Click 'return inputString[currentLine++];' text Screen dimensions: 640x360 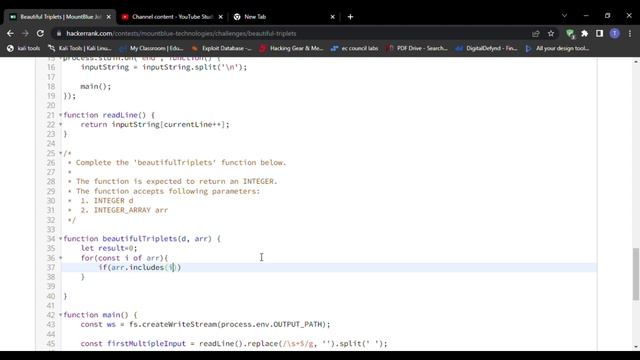tap(155, 124)
